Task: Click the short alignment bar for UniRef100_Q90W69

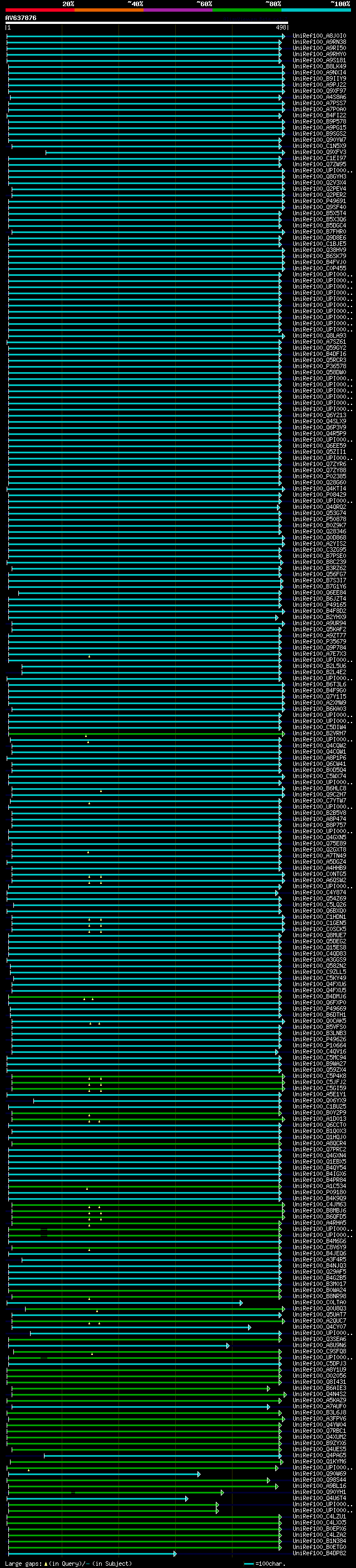Action: (103, 1473)
